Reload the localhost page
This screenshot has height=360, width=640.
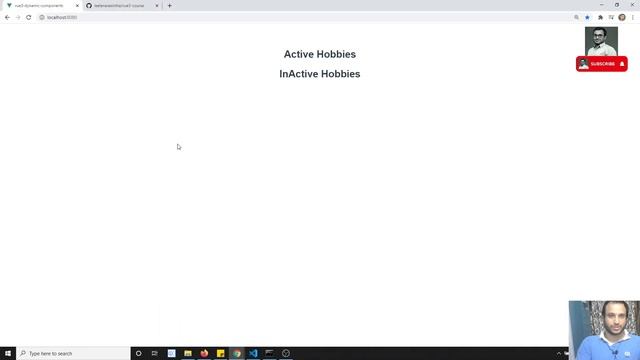pos(29,18)
